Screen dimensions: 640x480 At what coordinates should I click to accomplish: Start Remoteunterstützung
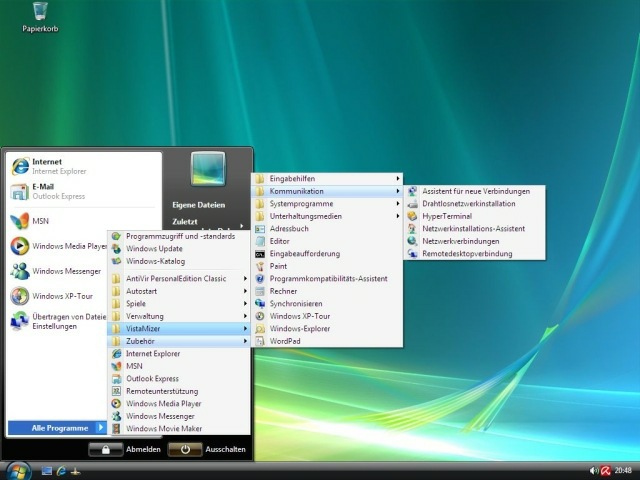coord(179,391)
